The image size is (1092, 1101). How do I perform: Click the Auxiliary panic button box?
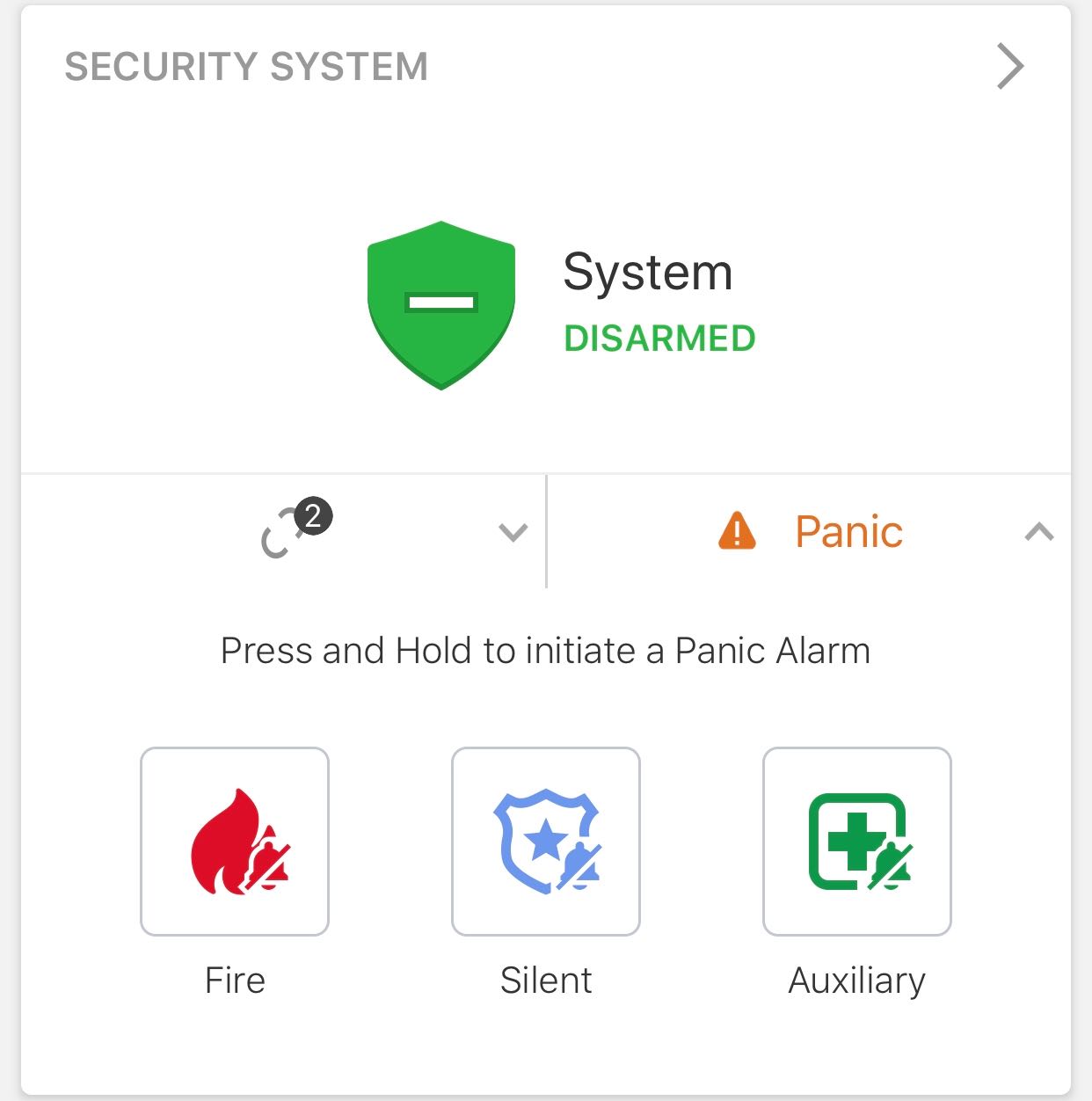(857, 842)
